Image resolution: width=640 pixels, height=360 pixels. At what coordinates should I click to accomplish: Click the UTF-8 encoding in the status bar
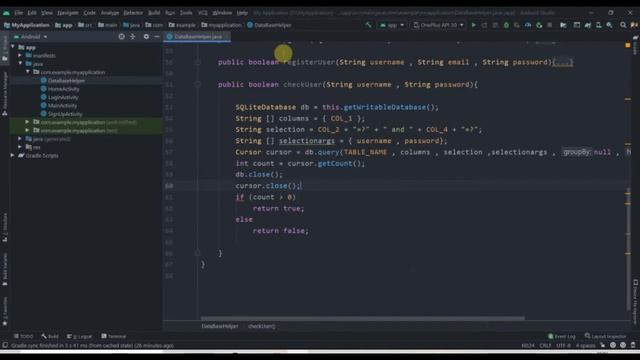(563, 345)
